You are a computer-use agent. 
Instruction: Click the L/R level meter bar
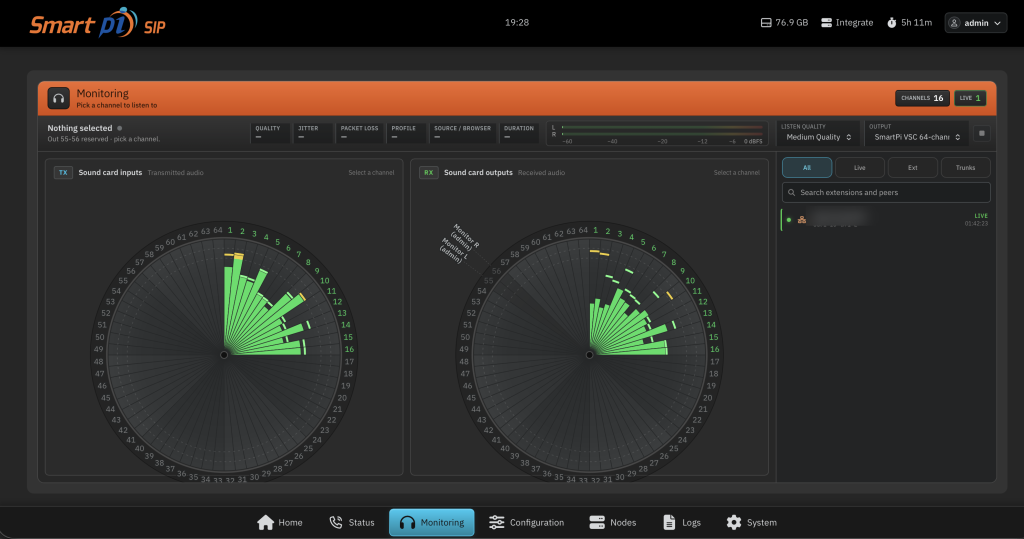point(662,131)
